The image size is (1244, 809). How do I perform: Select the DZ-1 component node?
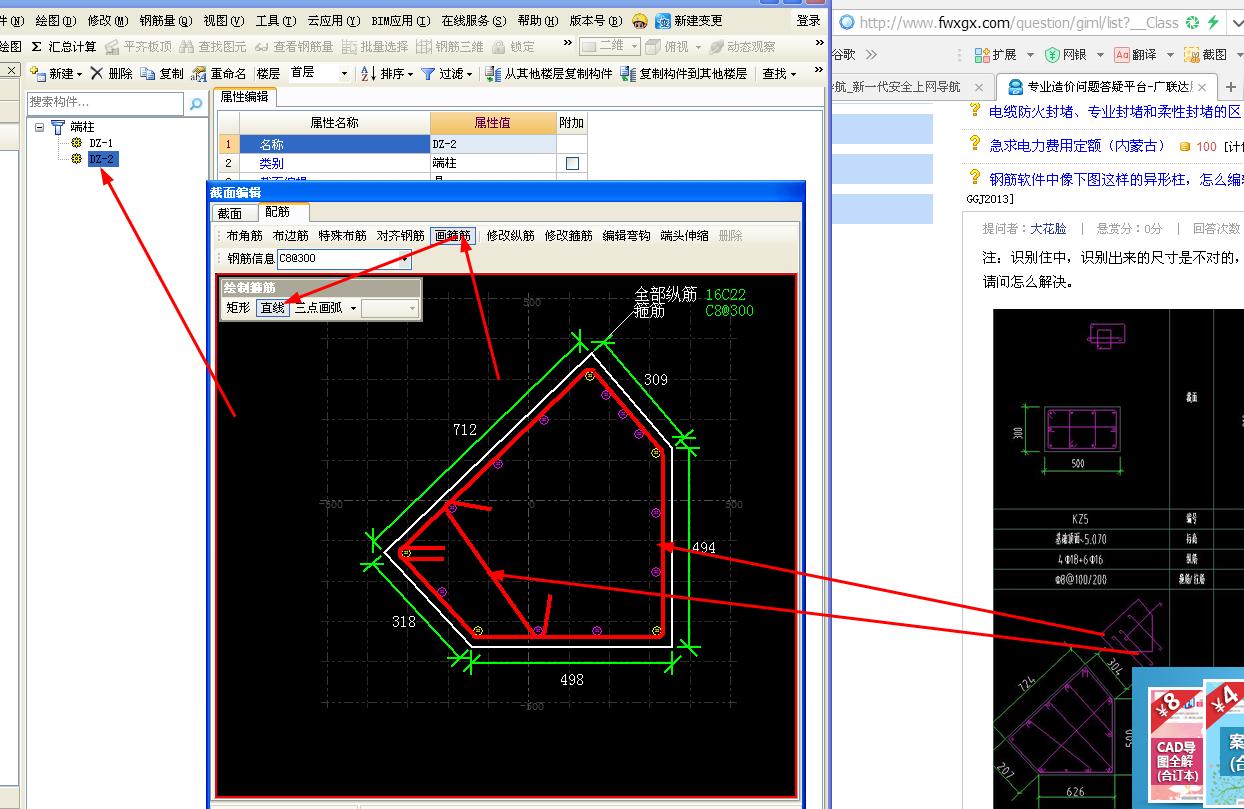pyautogui.click(x=100, y=143)
